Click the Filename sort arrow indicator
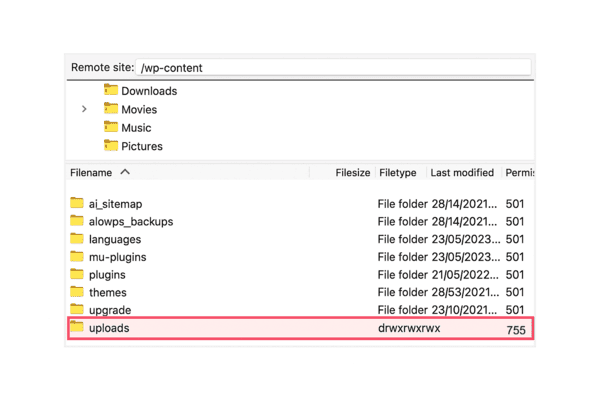This screenshot has width=600, height=400. click(x=125, y=173)
